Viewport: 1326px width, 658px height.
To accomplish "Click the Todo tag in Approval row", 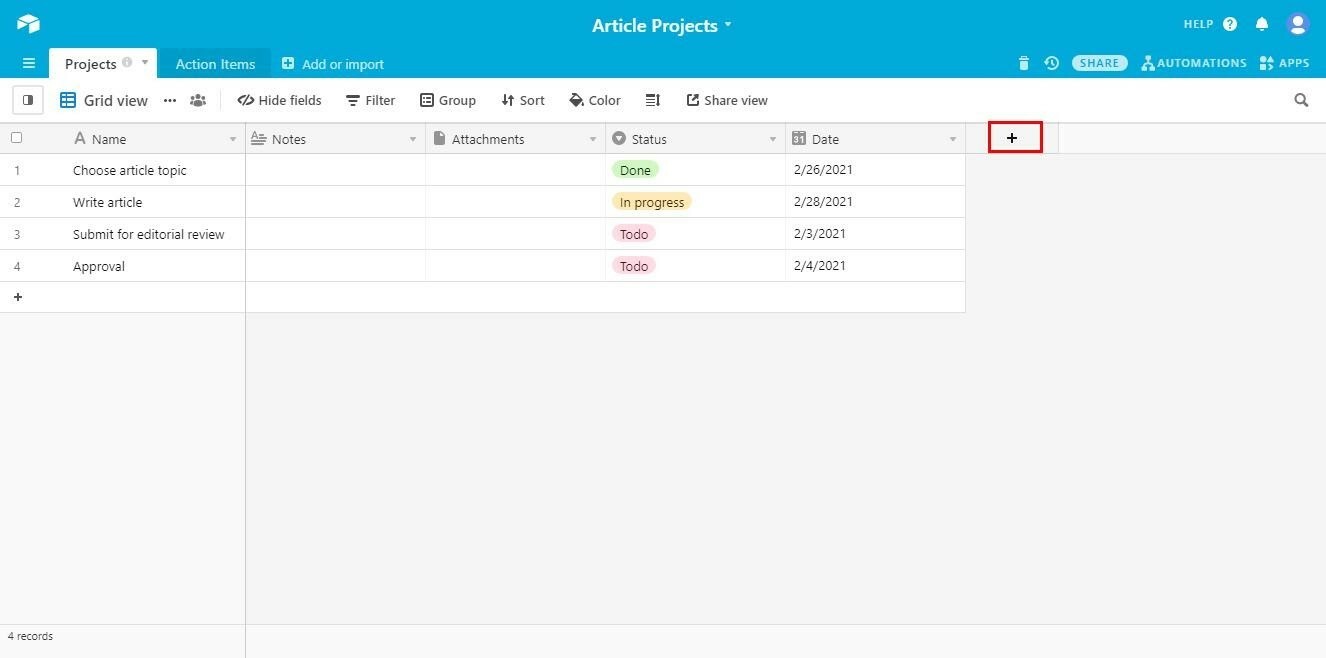I will 634,266.
